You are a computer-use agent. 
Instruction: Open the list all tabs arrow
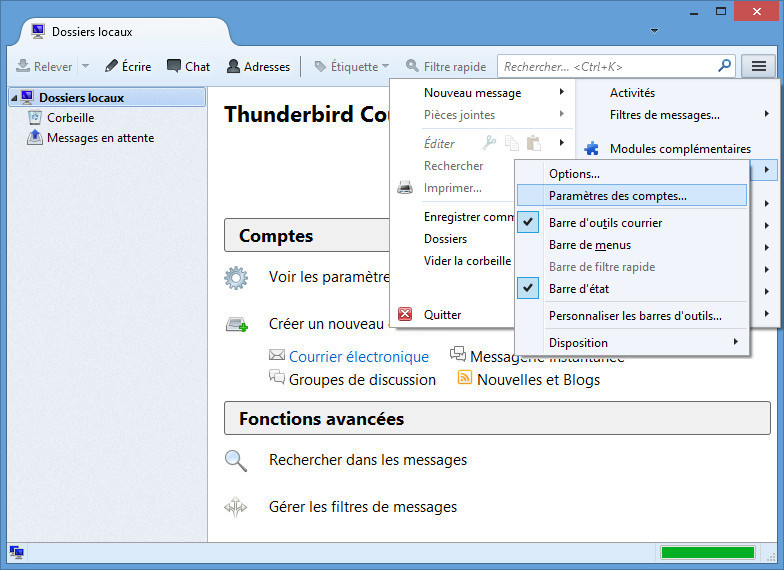[654, 31]
